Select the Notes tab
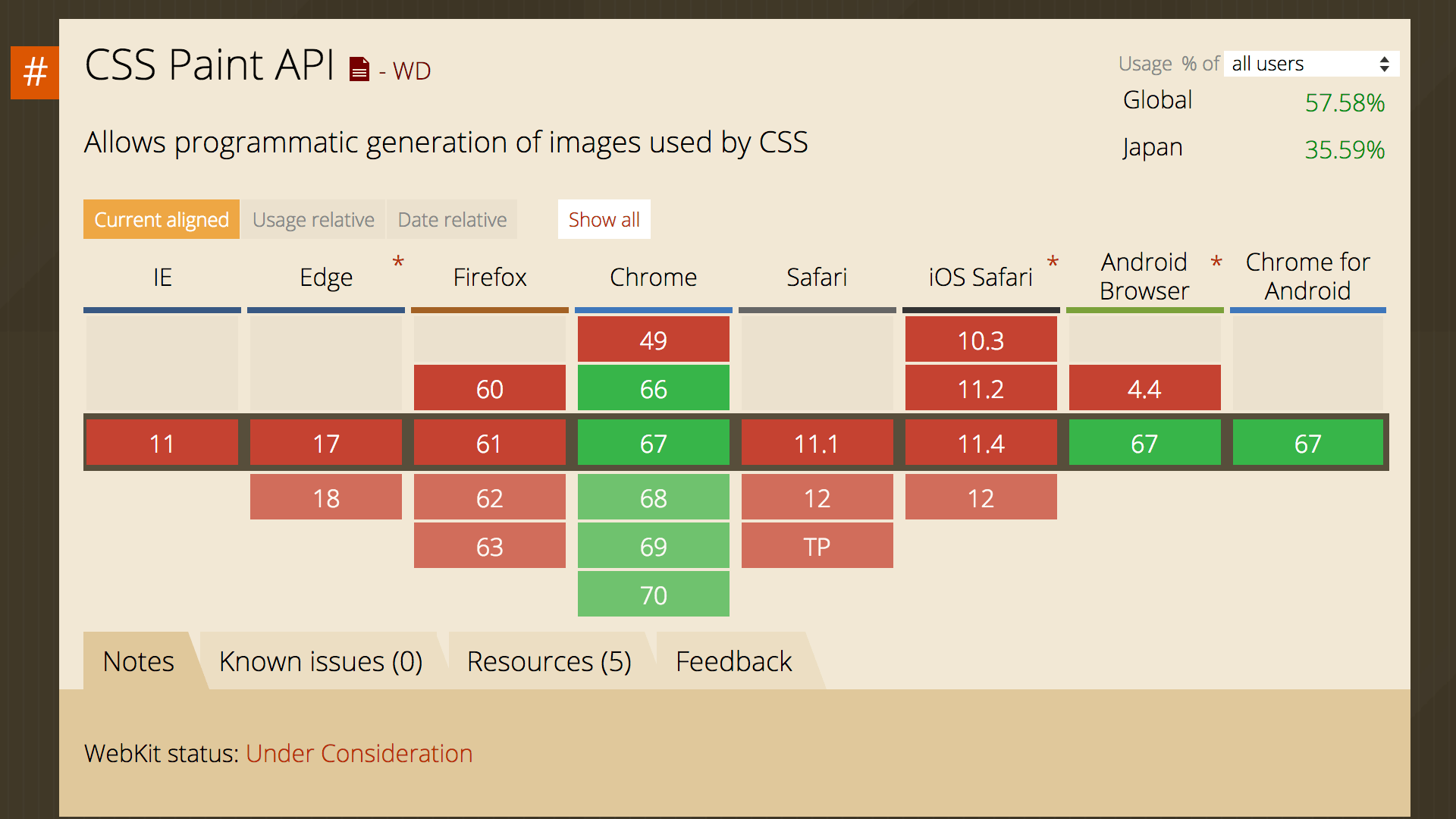 click(138, 661)
